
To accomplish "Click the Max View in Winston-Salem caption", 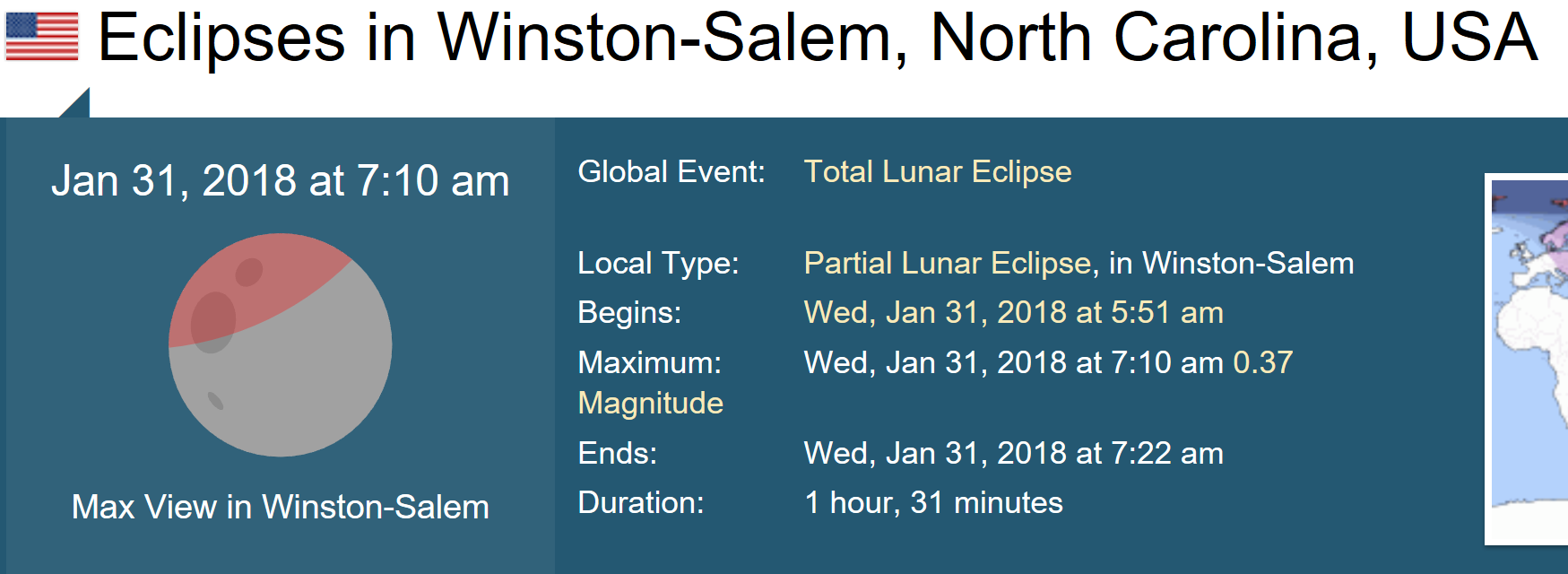I will [x=281, y=507].
